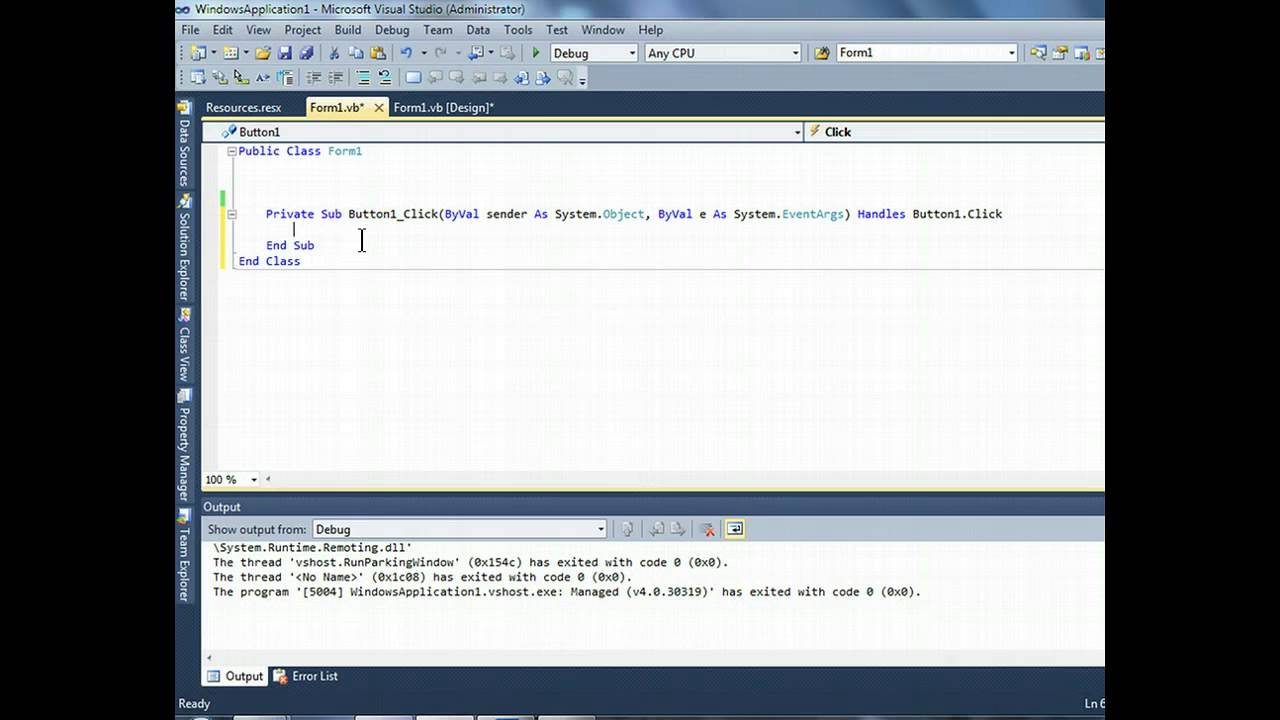The width and height of the screenshot is (1280, 720).
Task: Open the File menu
Action: 190,30
